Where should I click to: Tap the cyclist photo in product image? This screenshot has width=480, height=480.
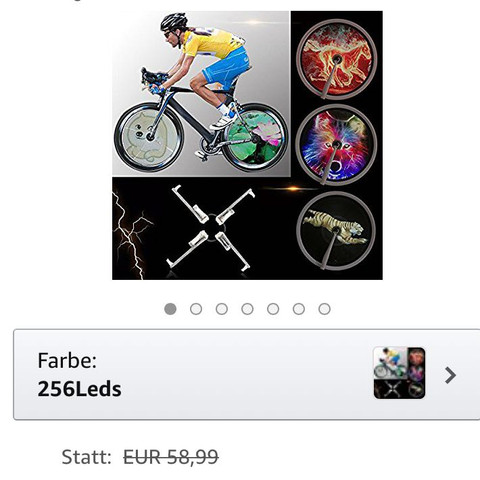[201, 93]
